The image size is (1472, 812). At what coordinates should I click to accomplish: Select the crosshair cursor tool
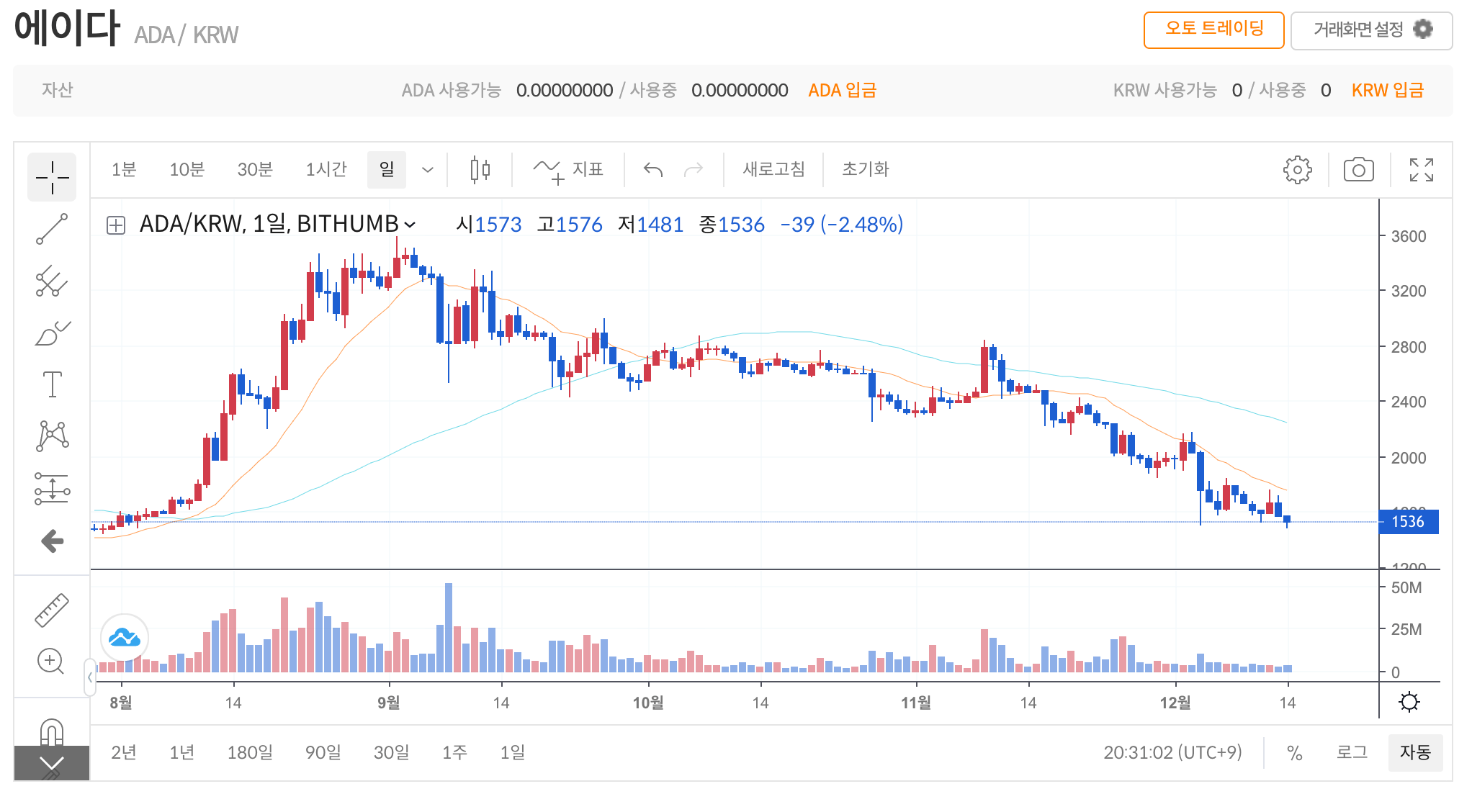[x=52, y=177]
